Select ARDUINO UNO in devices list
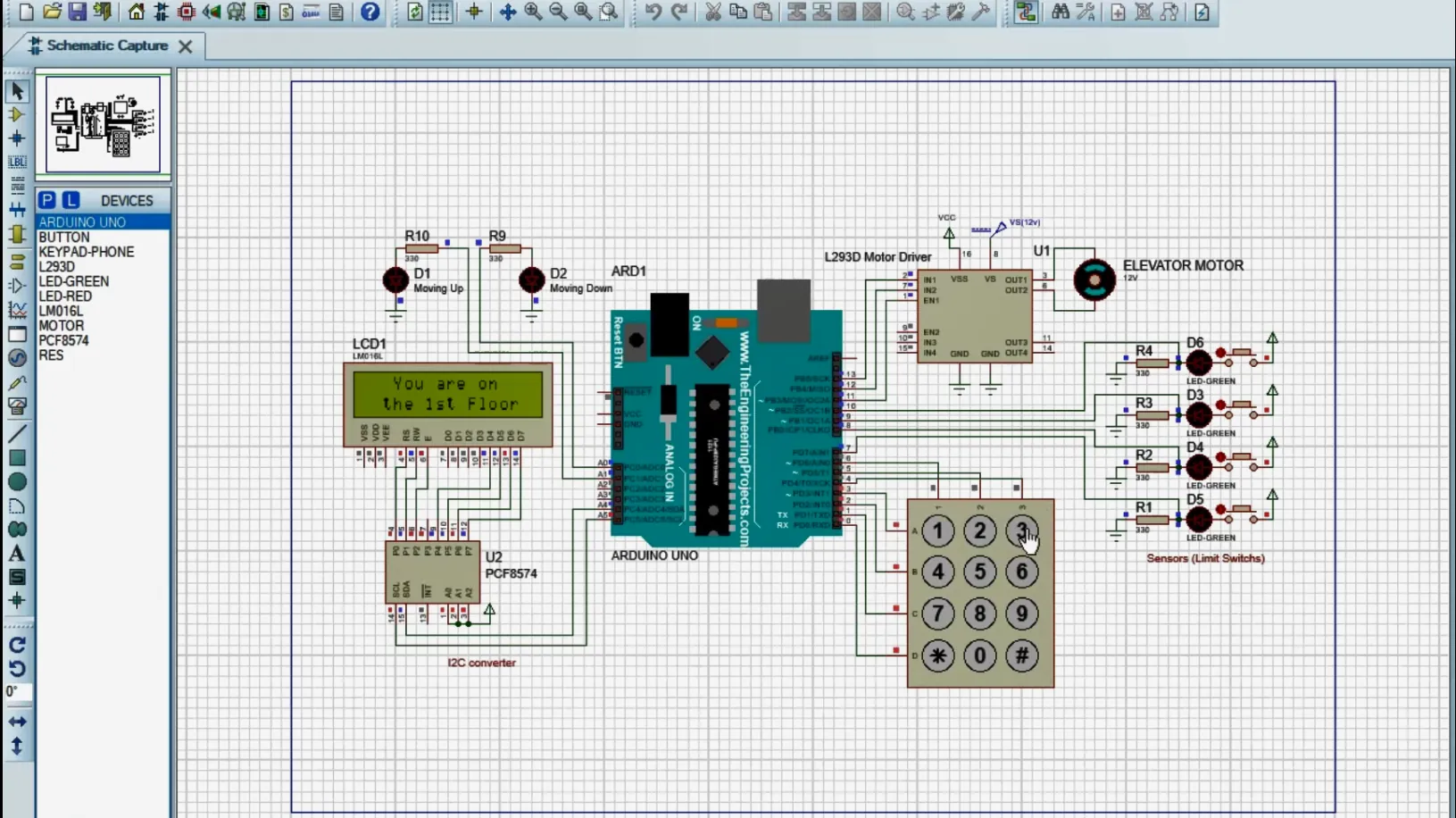 103,221
